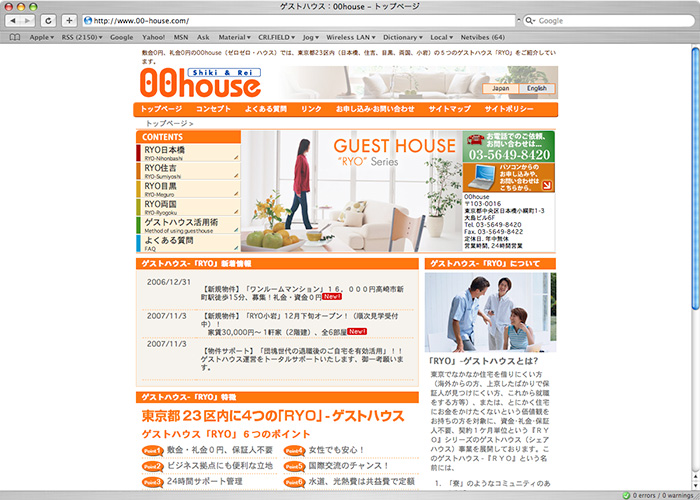
Task: Select RYO両国 in the CONTENTS list
Action: pyautogui.click(x=188, y=207)
